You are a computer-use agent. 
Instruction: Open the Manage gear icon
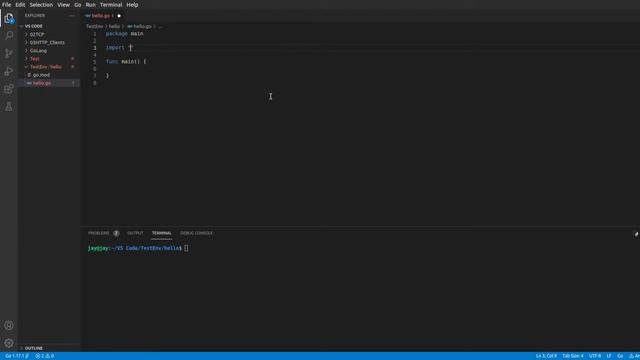tap(9, 343)
